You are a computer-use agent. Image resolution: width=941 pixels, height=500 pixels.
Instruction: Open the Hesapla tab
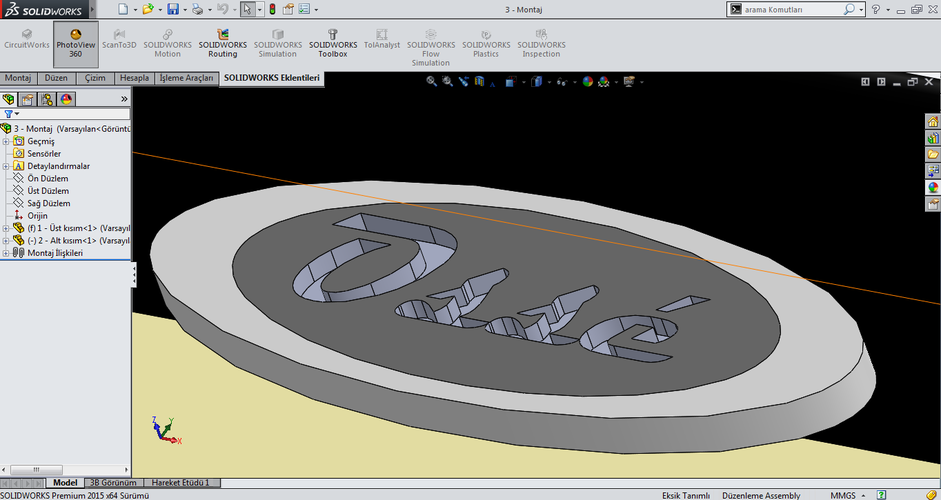[x=134, y=78]
